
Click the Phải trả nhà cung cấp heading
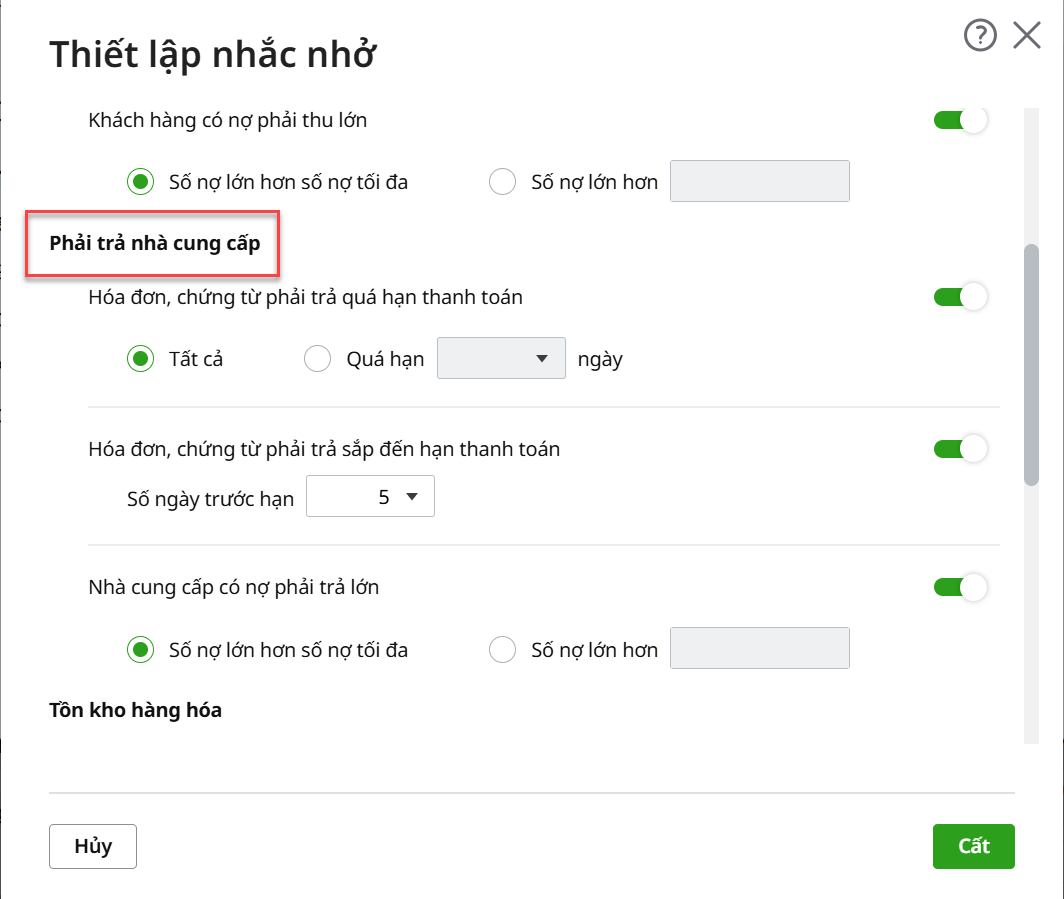tap(154, 243)
